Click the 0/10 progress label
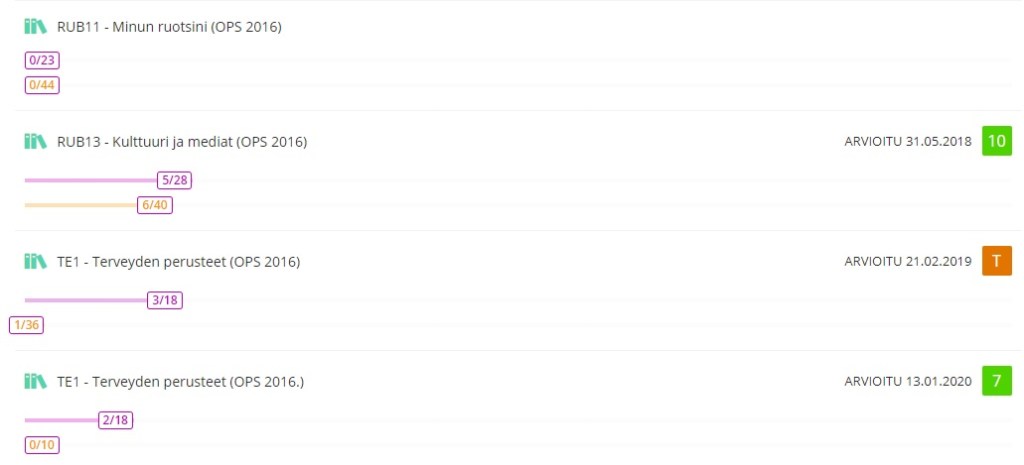The width and height of the screenshot is (1024, 465). [42, 444]
